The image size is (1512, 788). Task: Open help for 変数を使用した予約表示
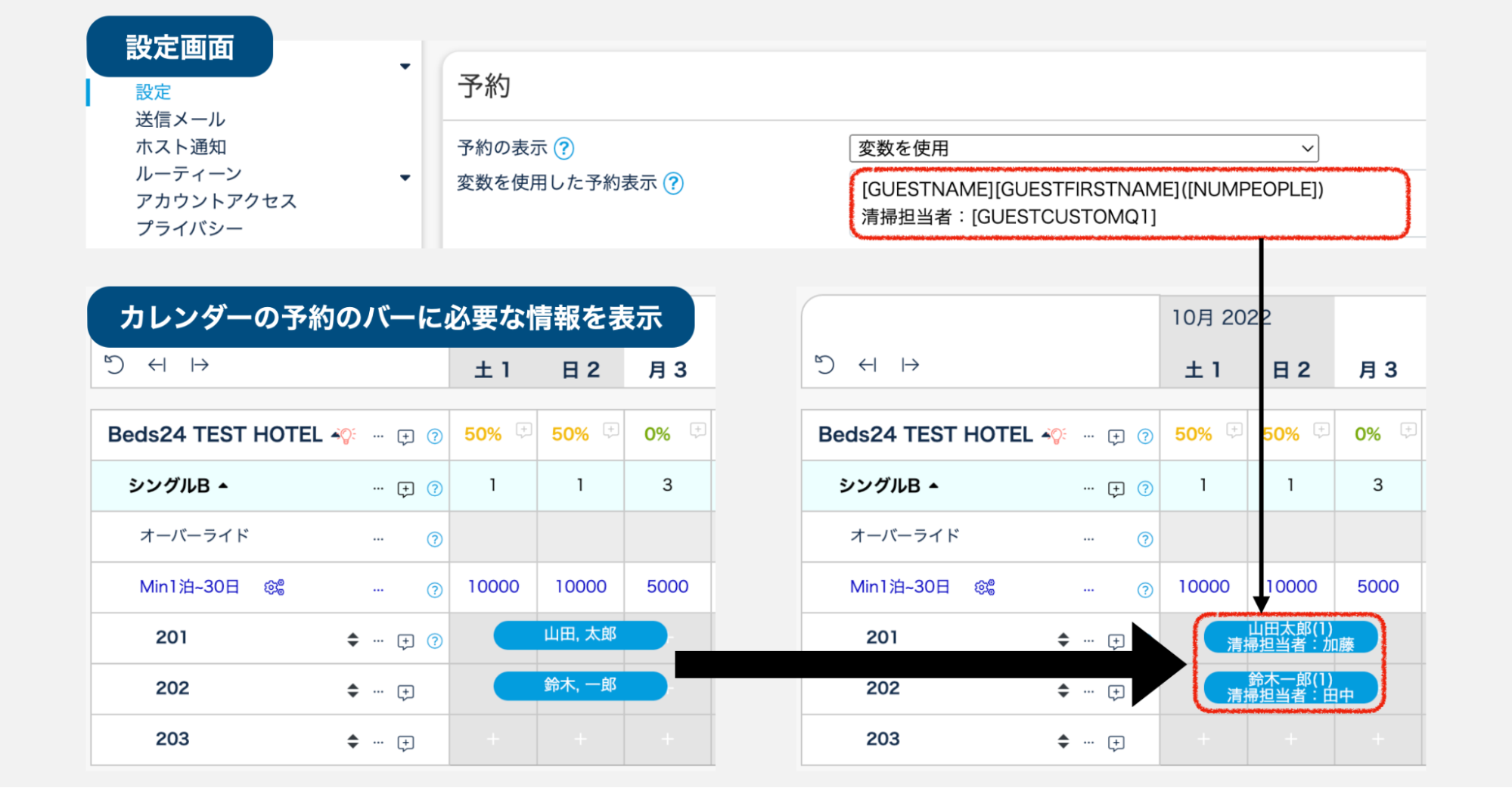673,183
